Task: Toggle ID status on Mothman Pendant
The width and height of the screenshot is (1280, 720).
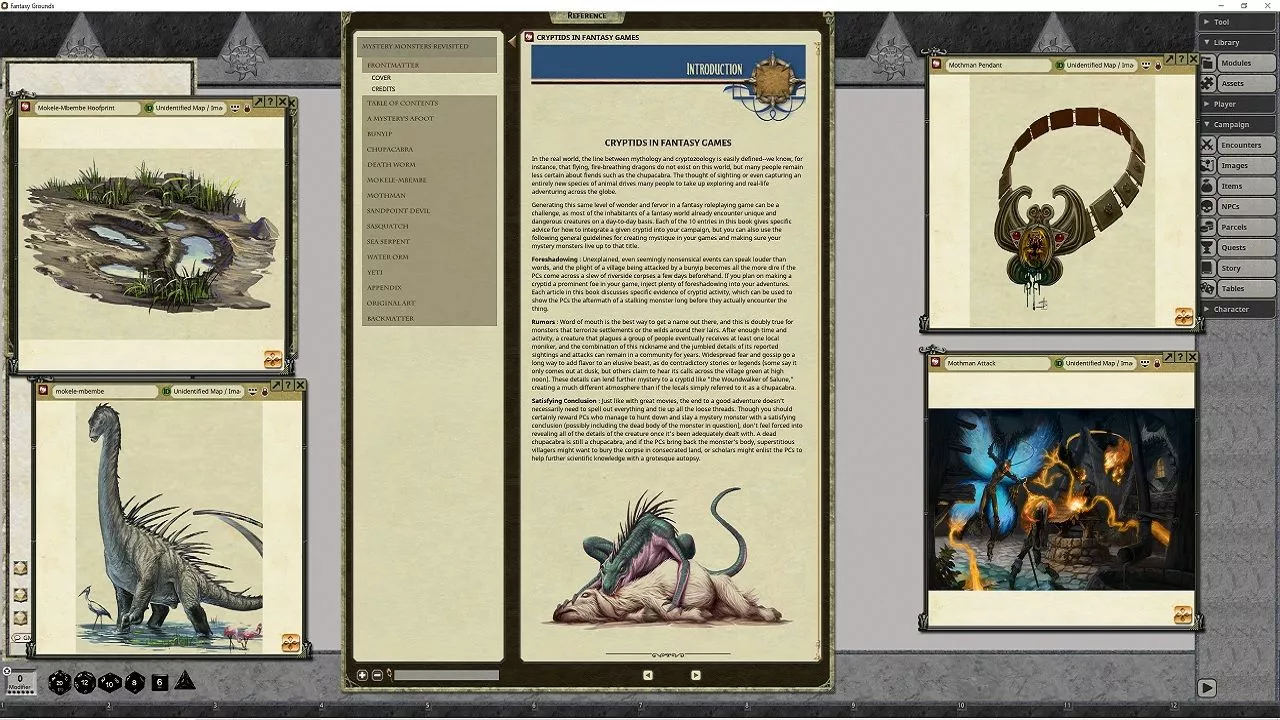Action: click(x=1059, y=65)
